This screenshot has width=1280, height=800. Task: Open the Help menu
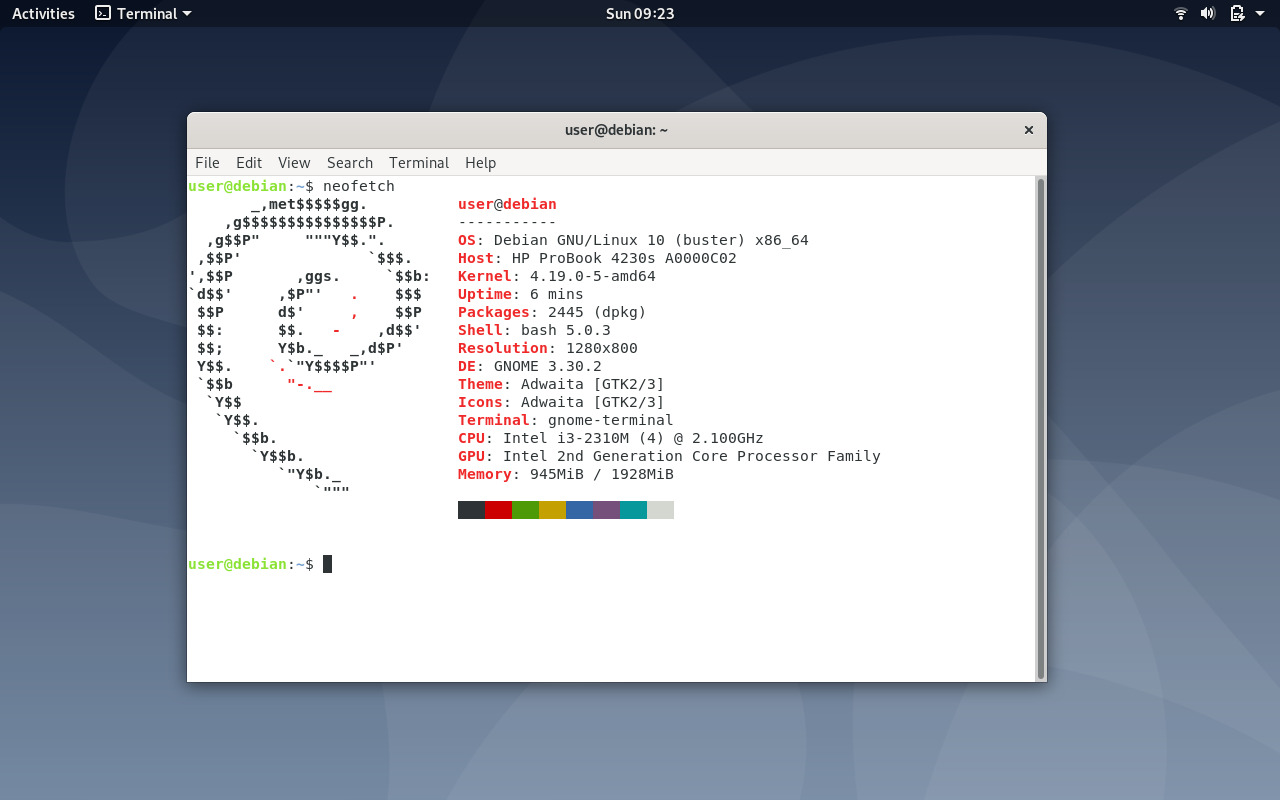(x=481, y=162)
